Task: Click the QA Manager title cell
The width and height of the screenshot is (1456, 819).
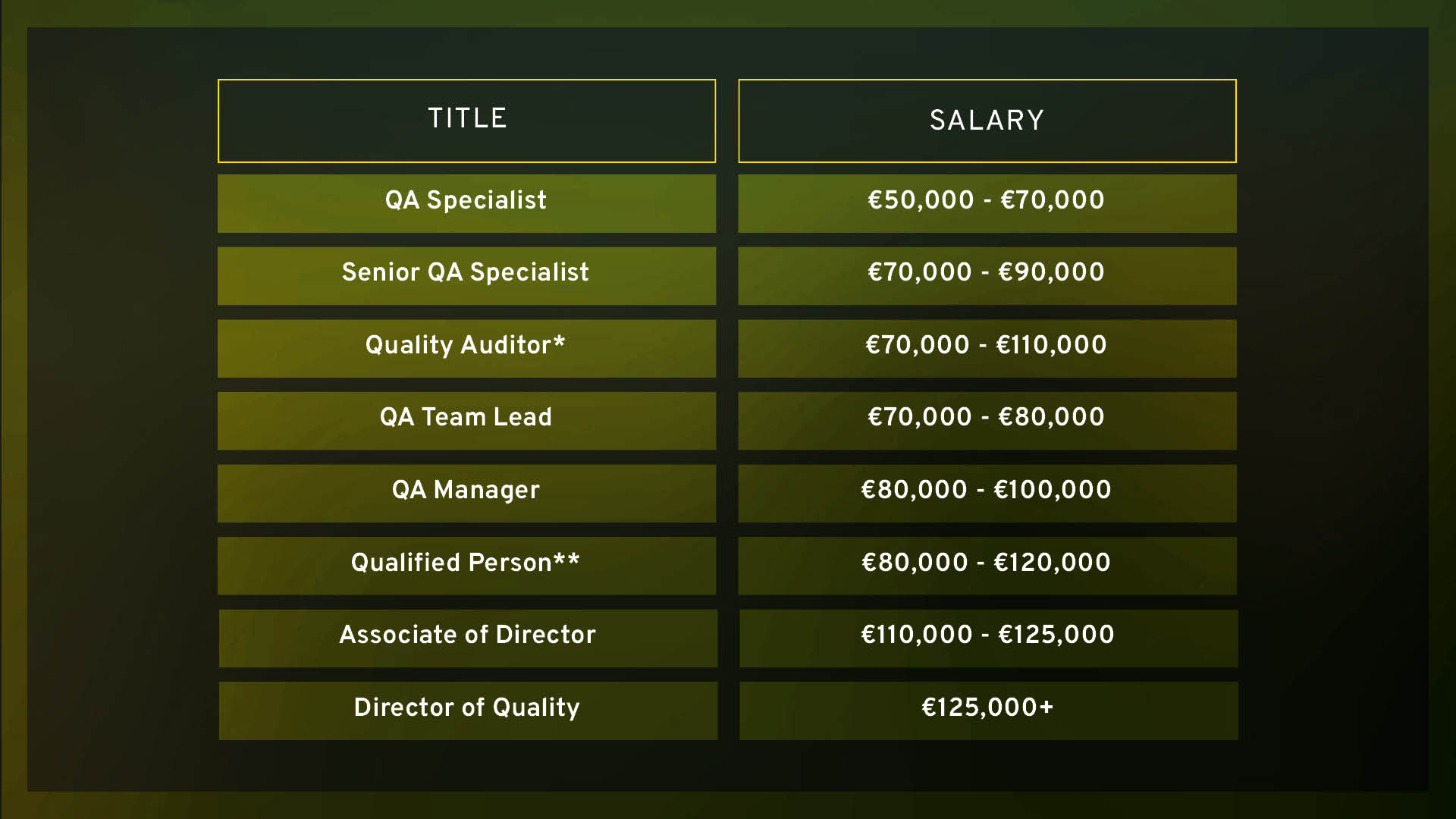Action: pos(466,493)
